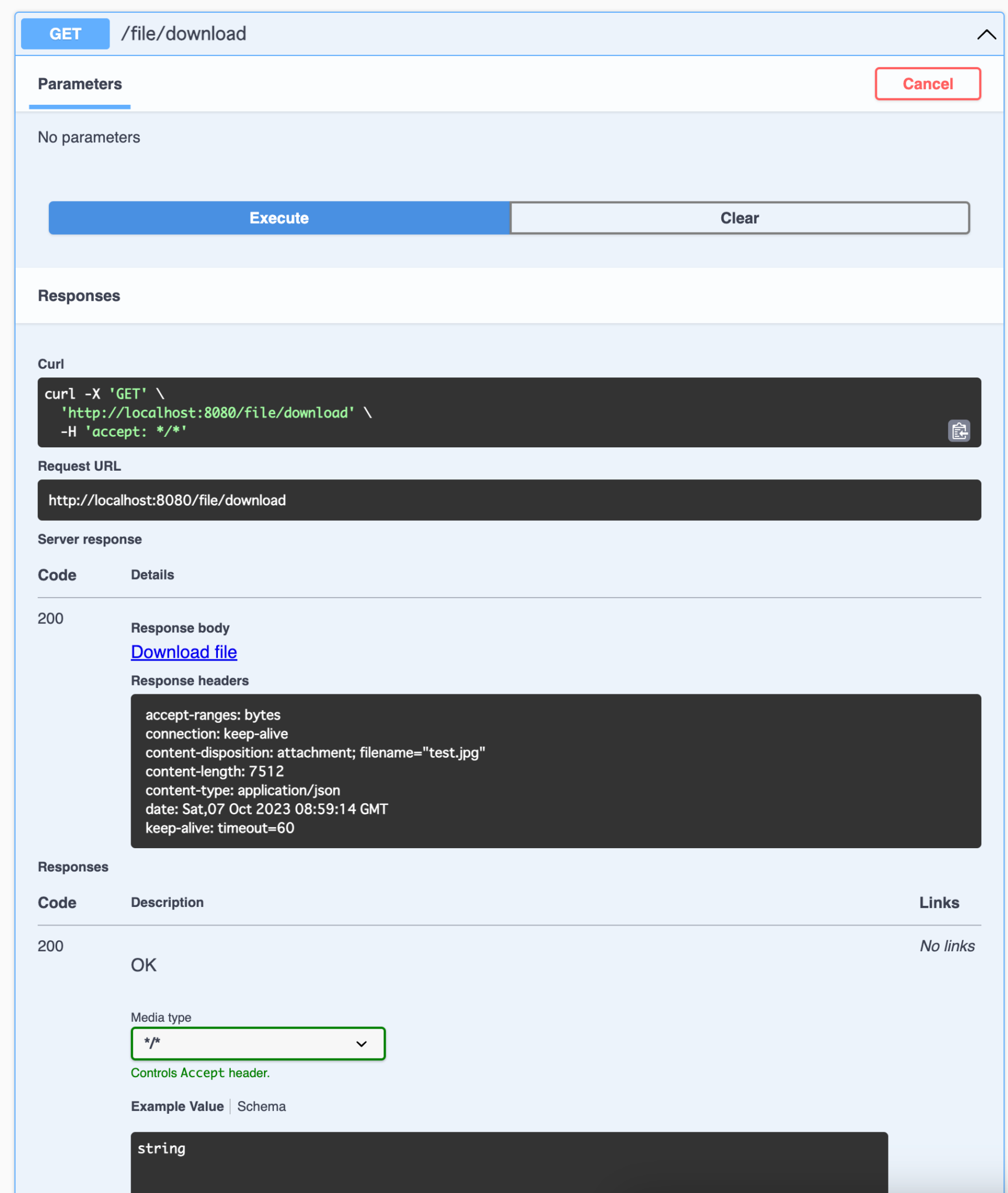Download the test.jpg response file
1008x1193 pixels.
pos(184,652)
